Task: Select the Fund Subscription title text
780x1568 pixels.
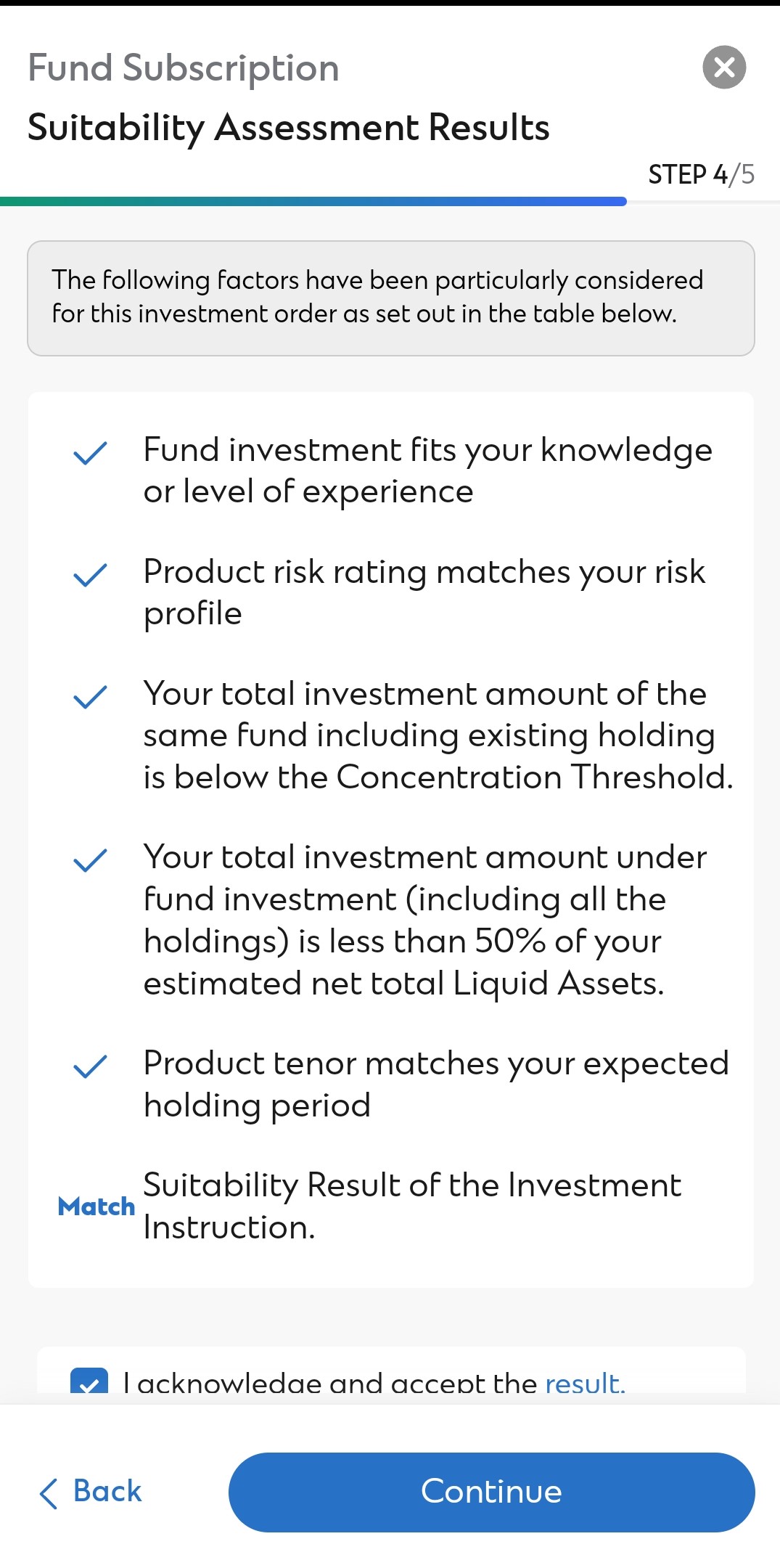Action: click(x=183, y=67)
